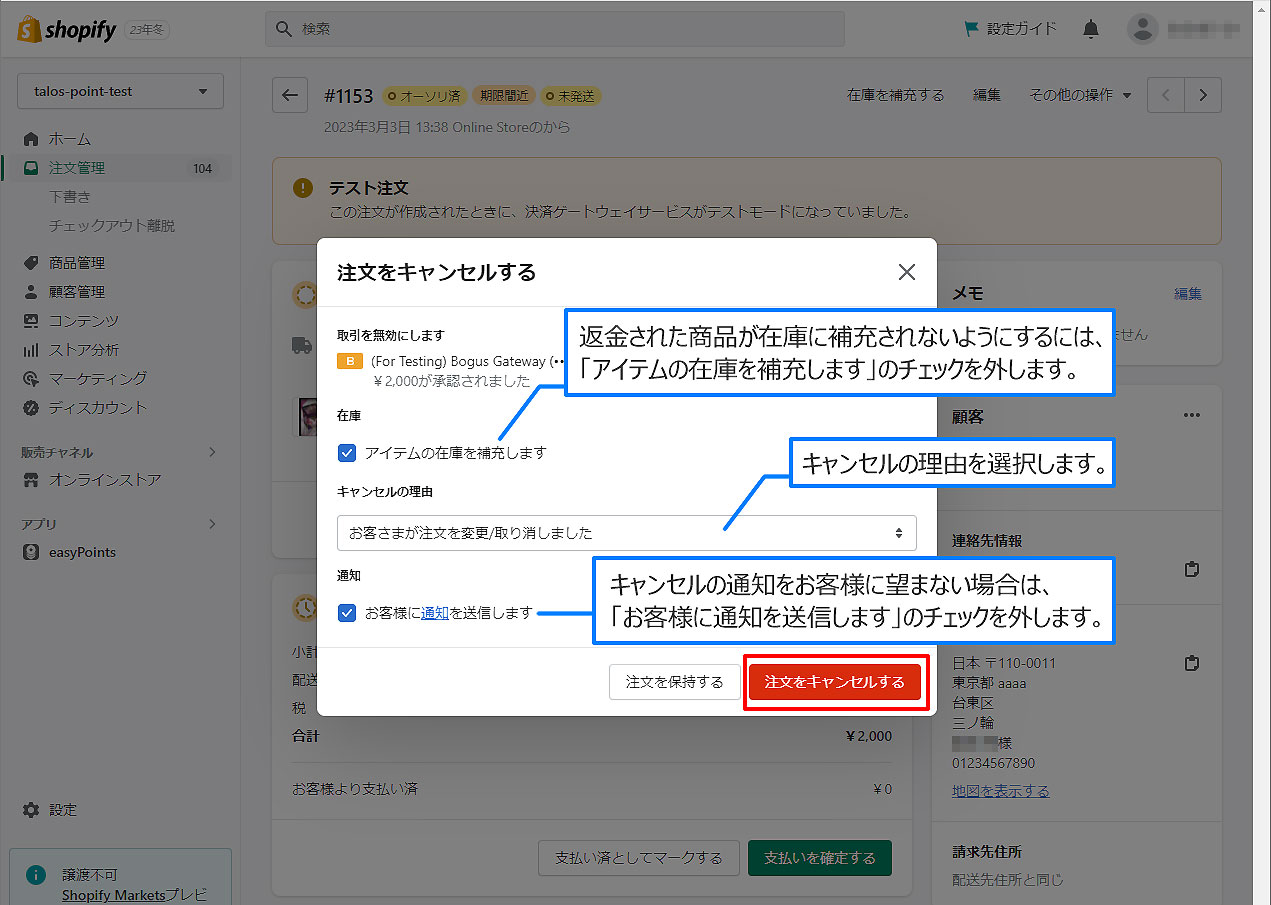
Task: Copy the shipping address clipboard icon
Action: tap(1191, 663)
